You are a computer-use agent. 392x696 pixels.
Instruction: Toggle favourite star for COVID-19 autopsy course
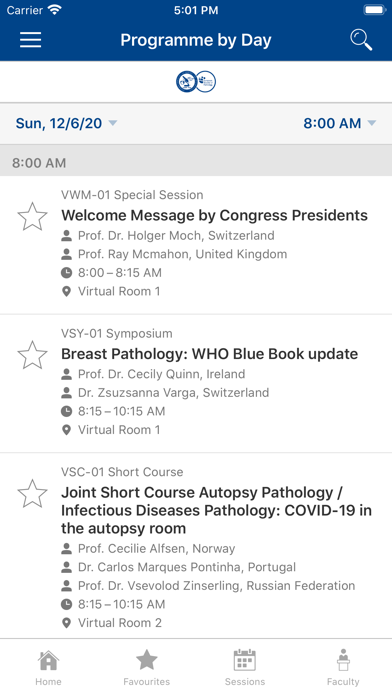32,494
